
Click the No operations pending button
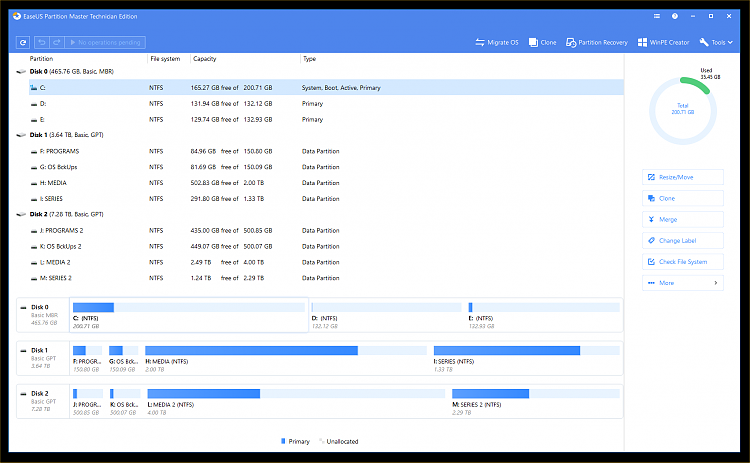tap(105, 43)
